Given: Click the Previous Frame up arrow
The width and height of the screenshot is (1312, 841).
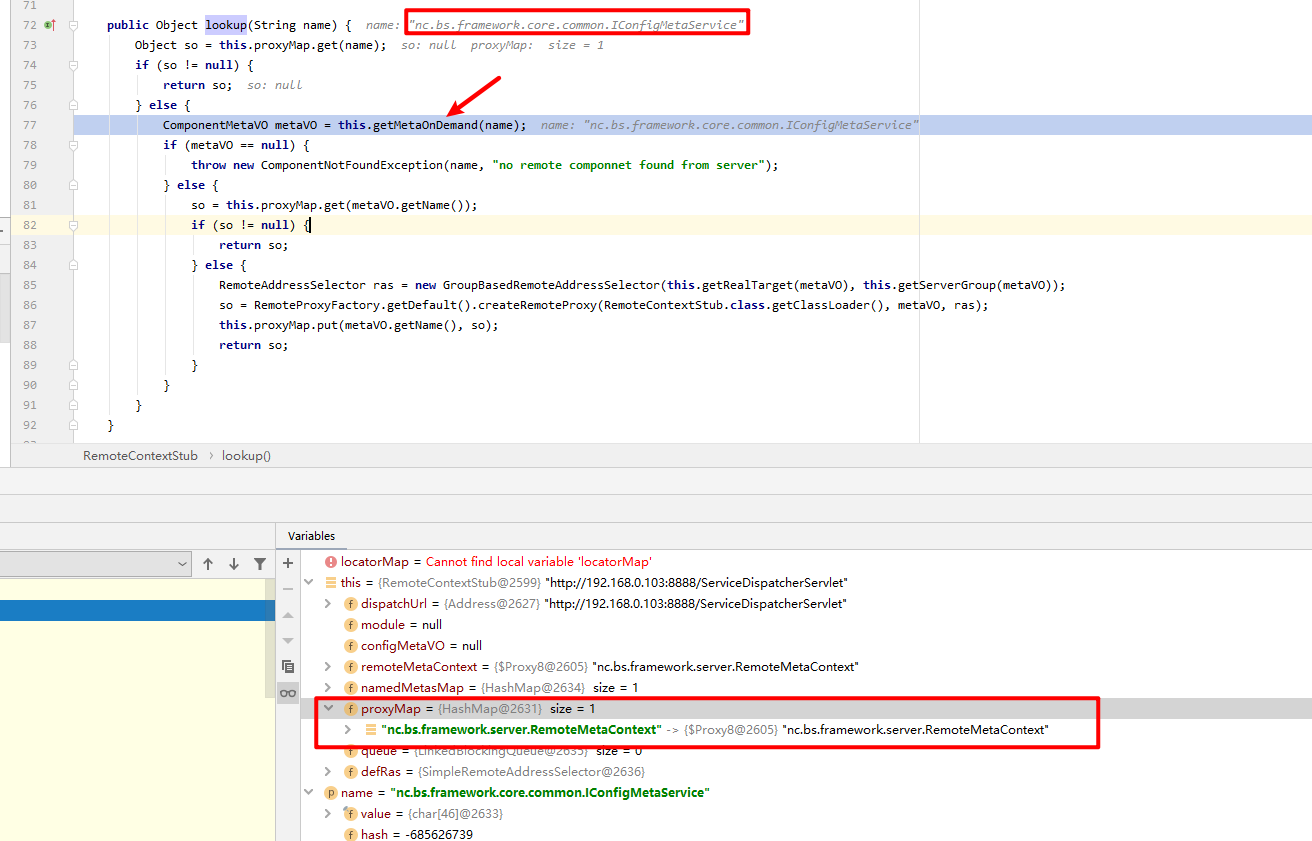Looking at the screenshot, I should tap(208, 564).
